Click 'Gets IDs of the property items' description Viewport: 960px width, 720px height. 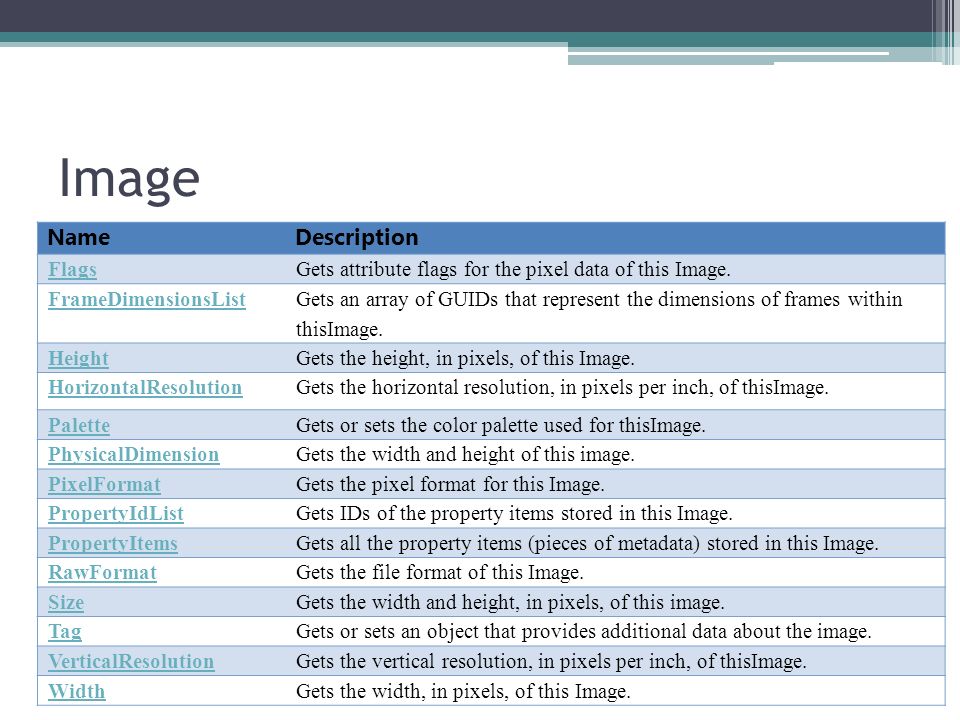tap(514, 514)
